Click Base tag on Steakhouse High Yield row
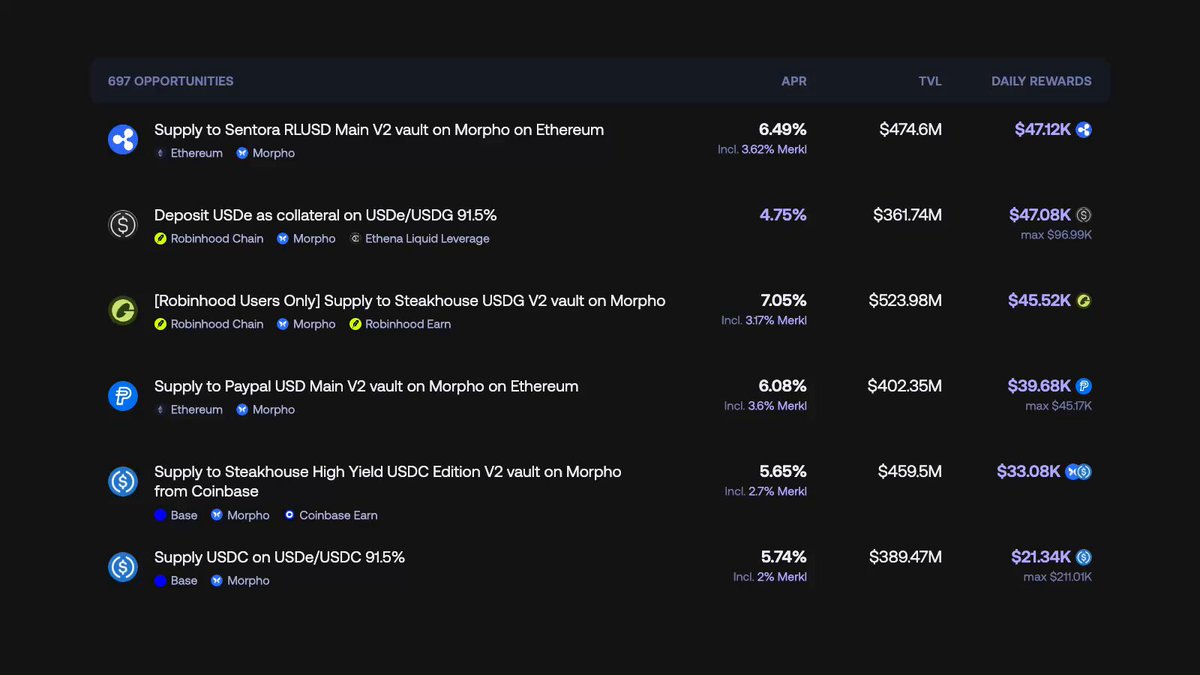The height and width of the screenshot is (675, 1200). (176, 515)
